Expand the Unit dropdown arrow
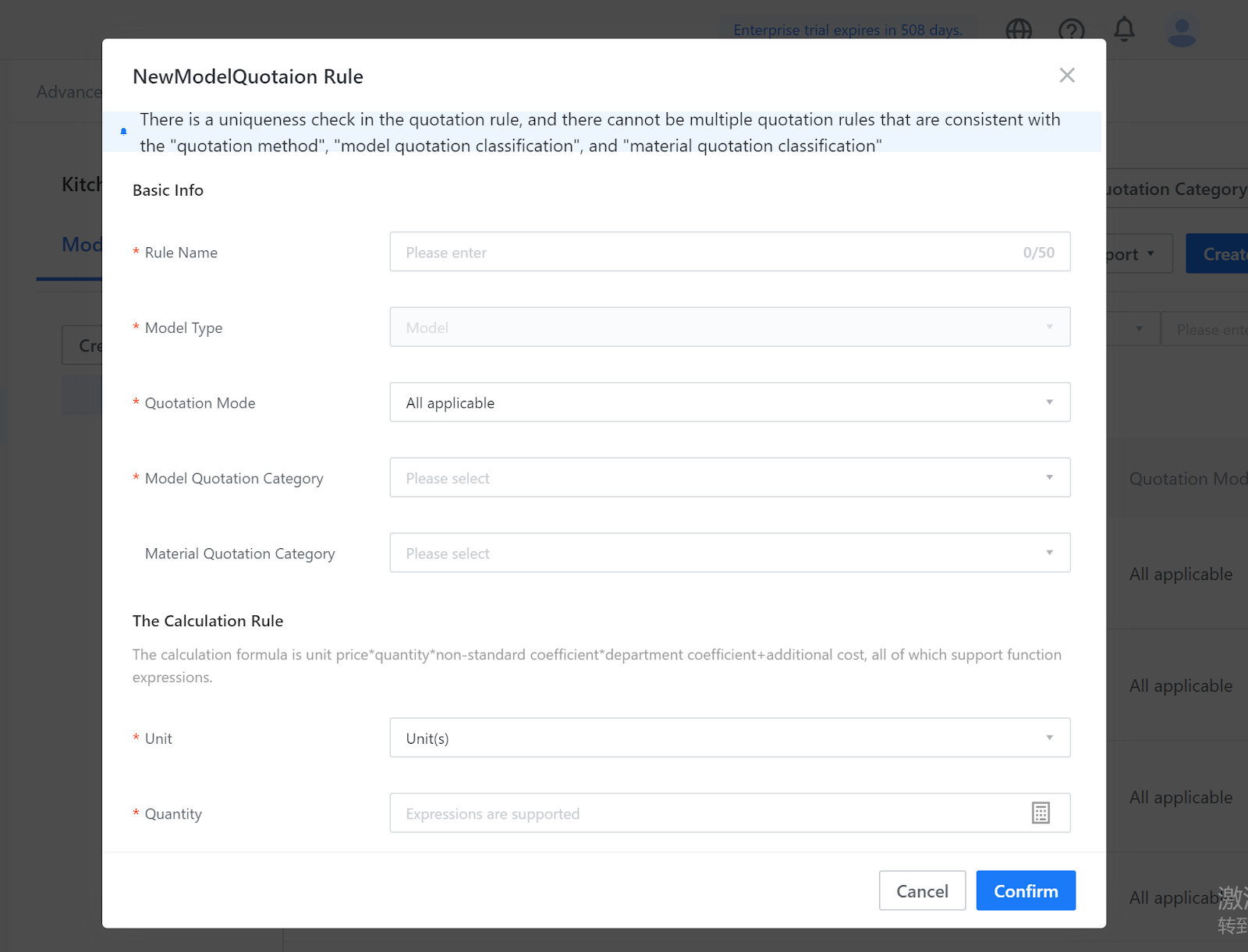This screenshot has width=1248, height=952. [1049, 738]
